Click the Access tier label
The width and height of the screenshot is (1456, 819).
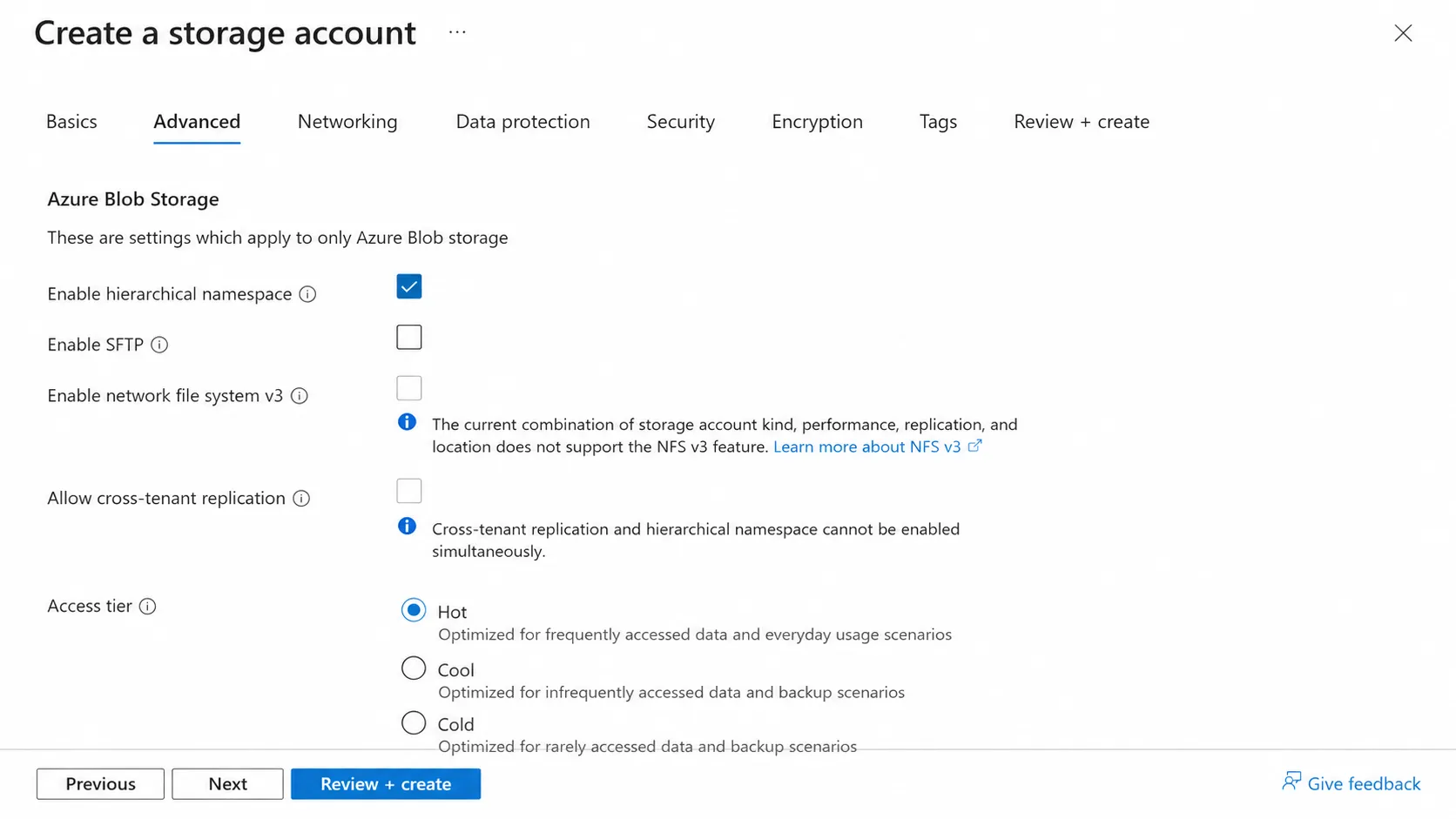[x=90, y=606]
